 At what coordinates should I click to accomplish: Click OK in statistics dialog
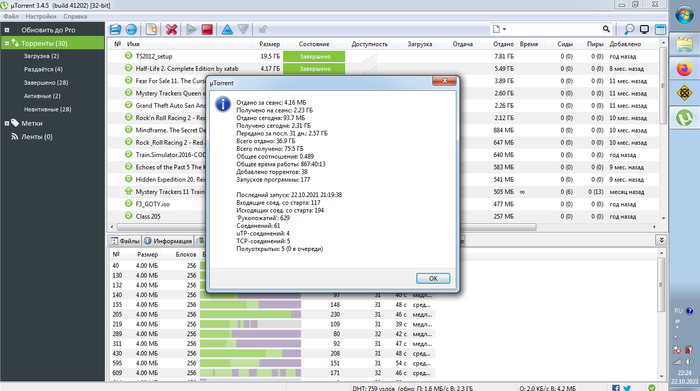click(x=433, y=278)
